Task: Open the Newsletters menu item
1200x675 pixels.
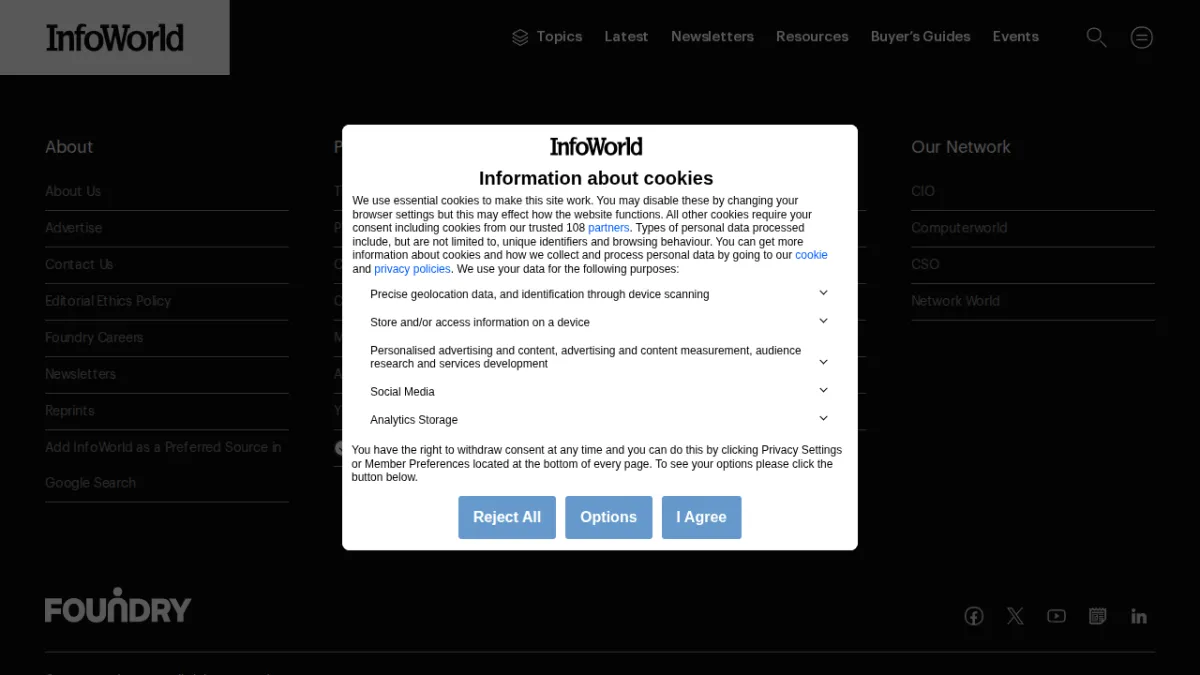Action: click(x=712, y=37)
